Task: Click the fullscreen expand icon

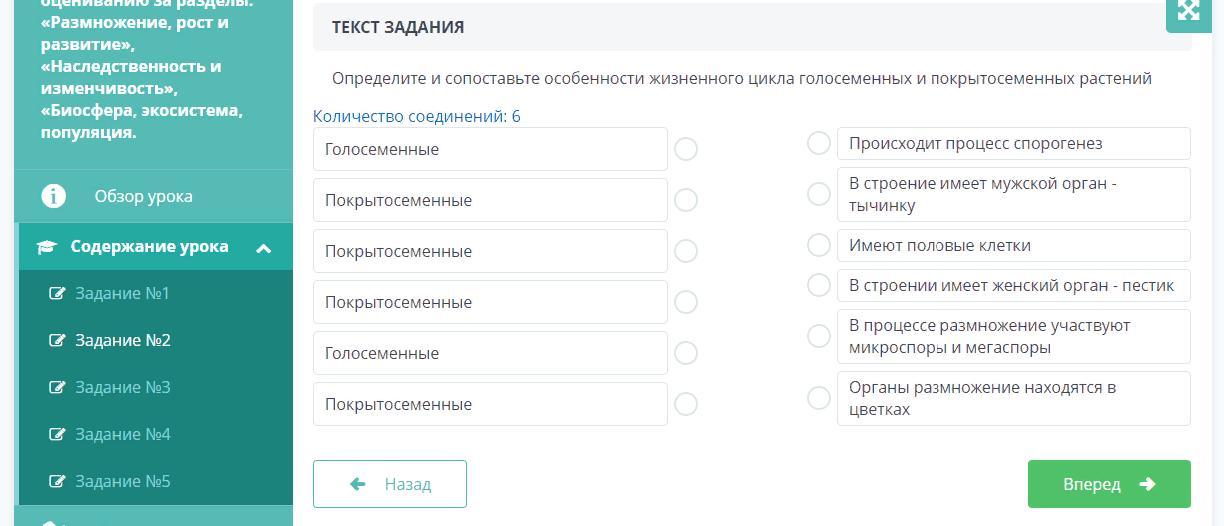Action: pos(1188,11)
